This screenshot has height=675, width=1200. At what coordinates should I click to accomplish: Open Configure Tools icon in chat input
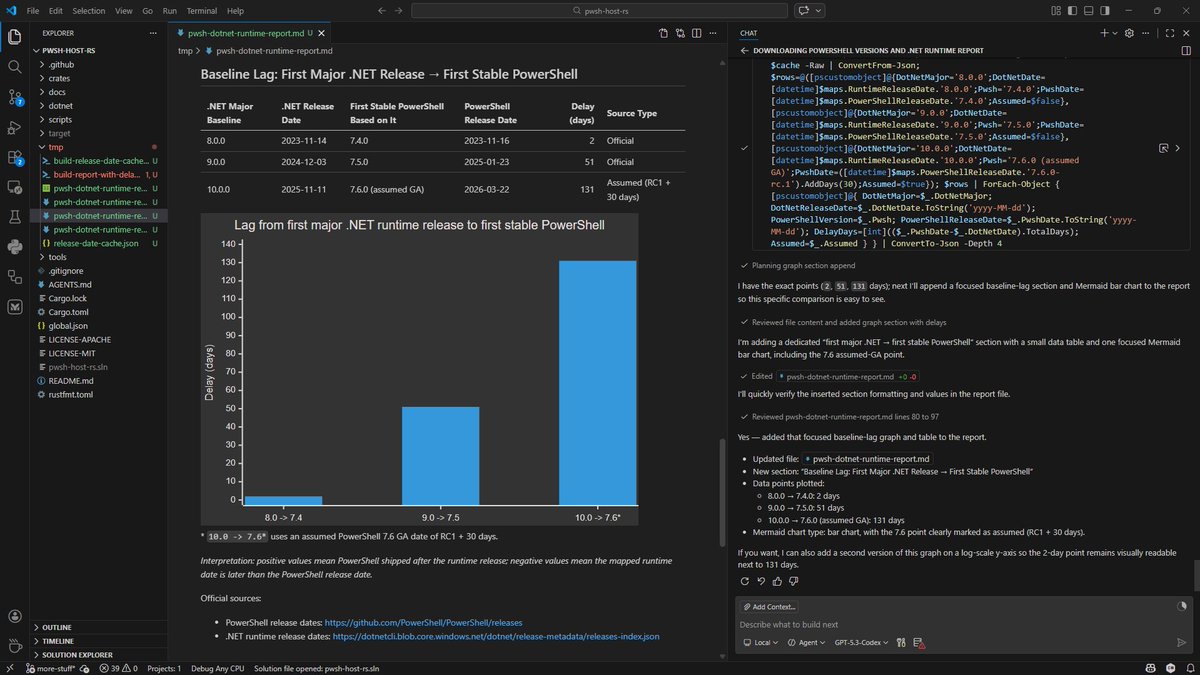(x=902, y=643)
